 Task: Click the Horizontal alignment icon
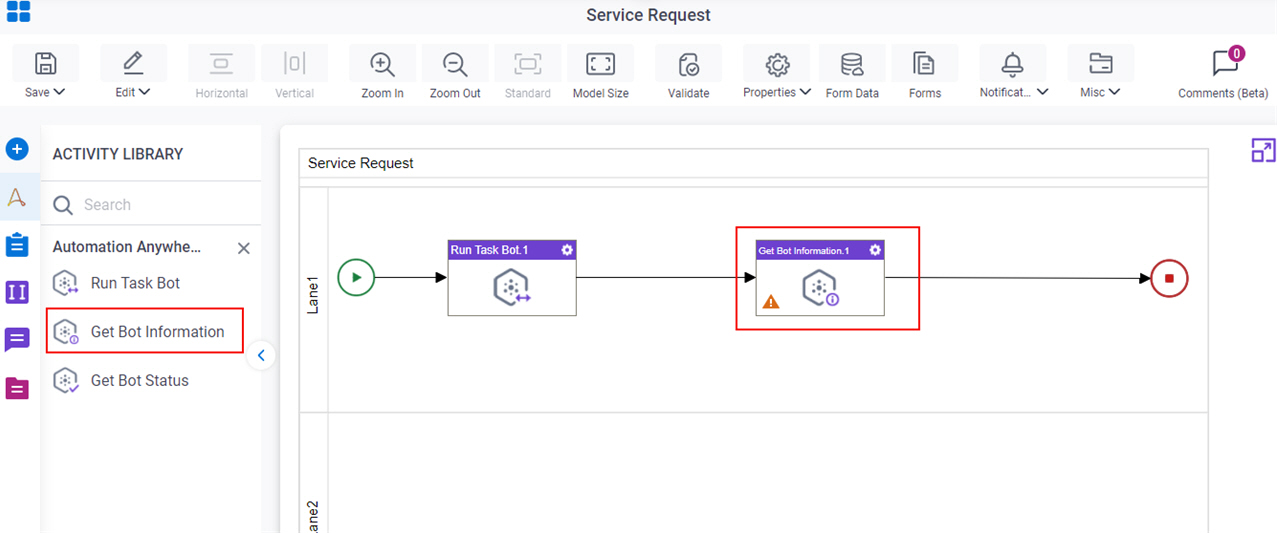pos(222,64)
